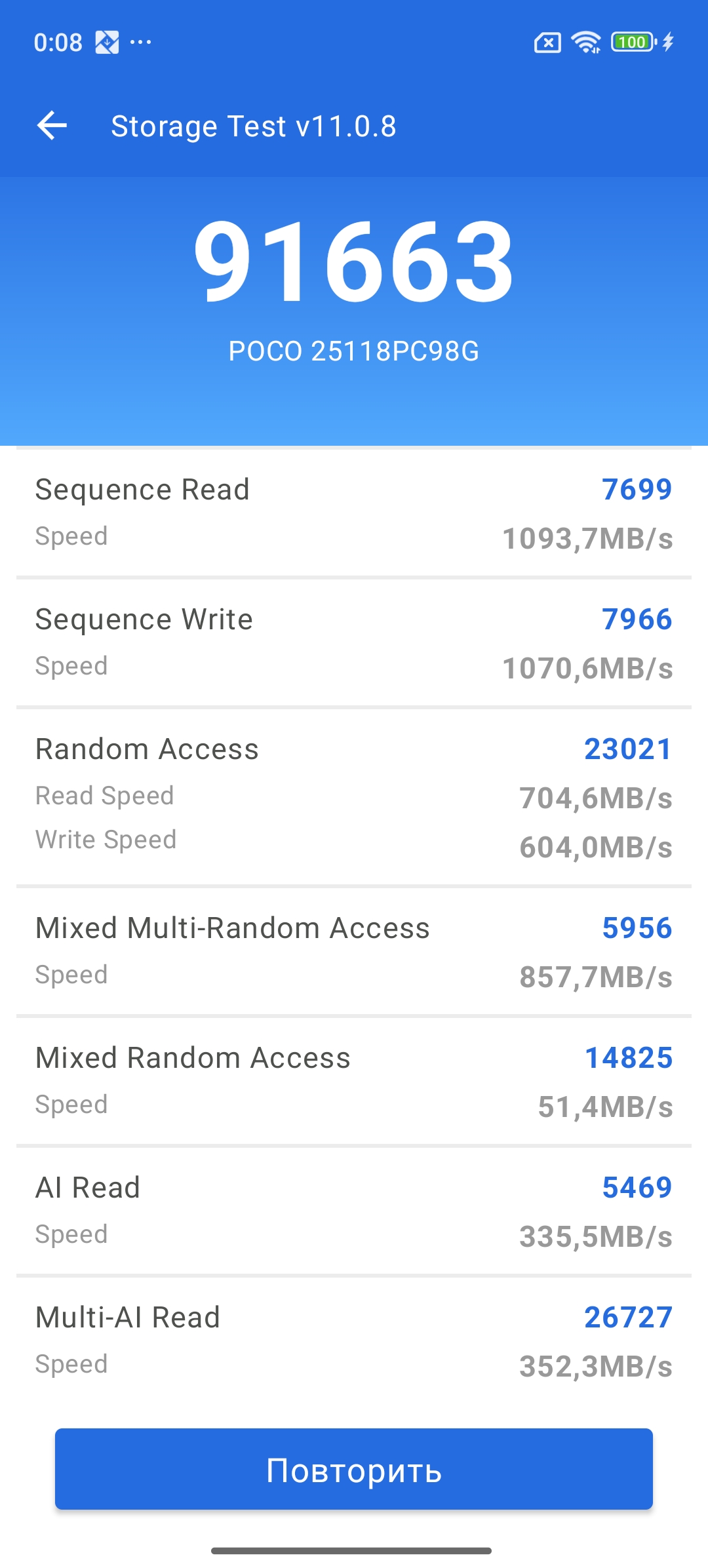Tap the back arrow icon
The height and width of the screenshot is (1568, 708).
52,125
